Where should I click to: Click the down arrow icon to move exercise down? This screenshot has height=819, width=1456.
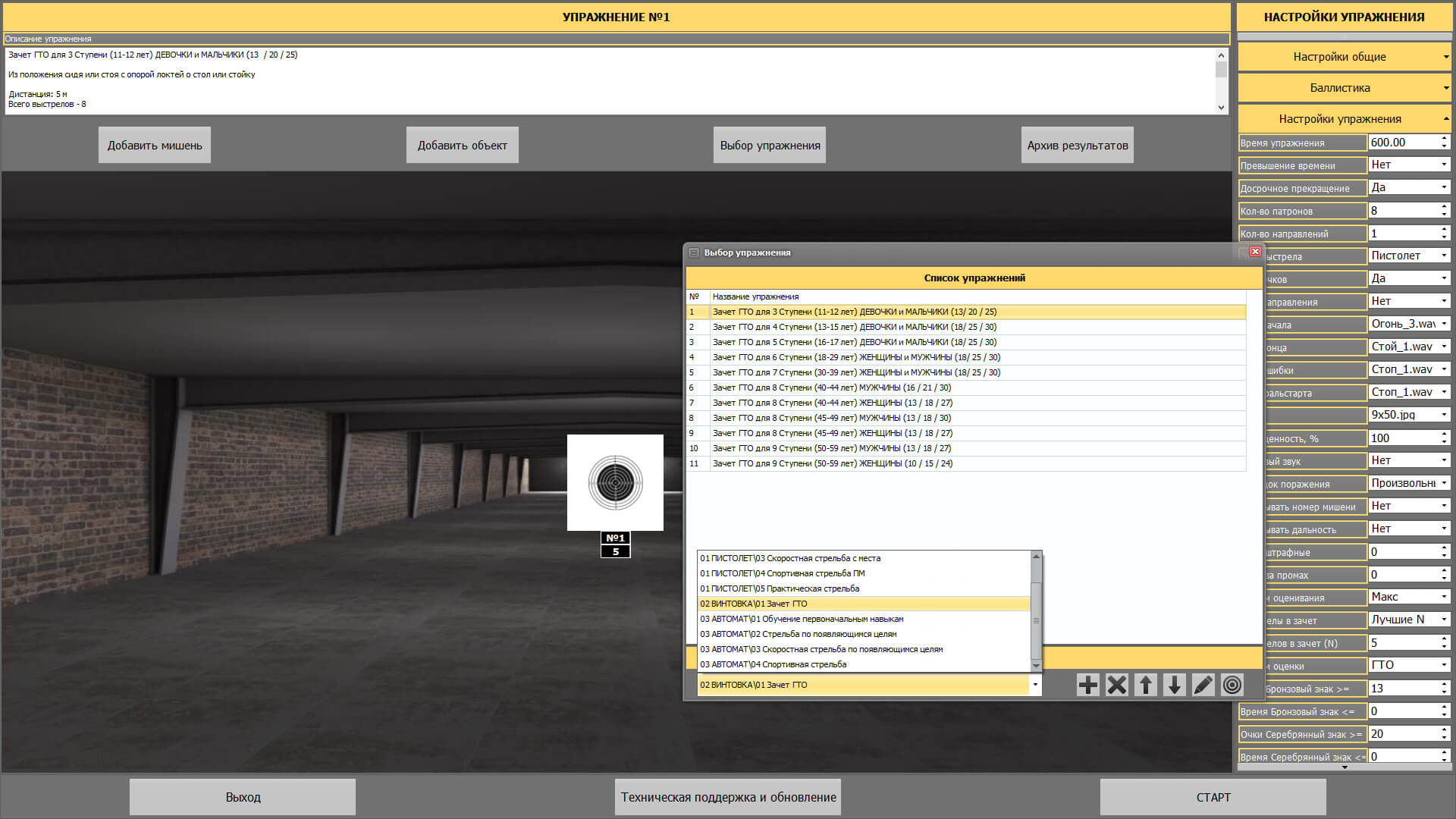[x=1174, y=685]
